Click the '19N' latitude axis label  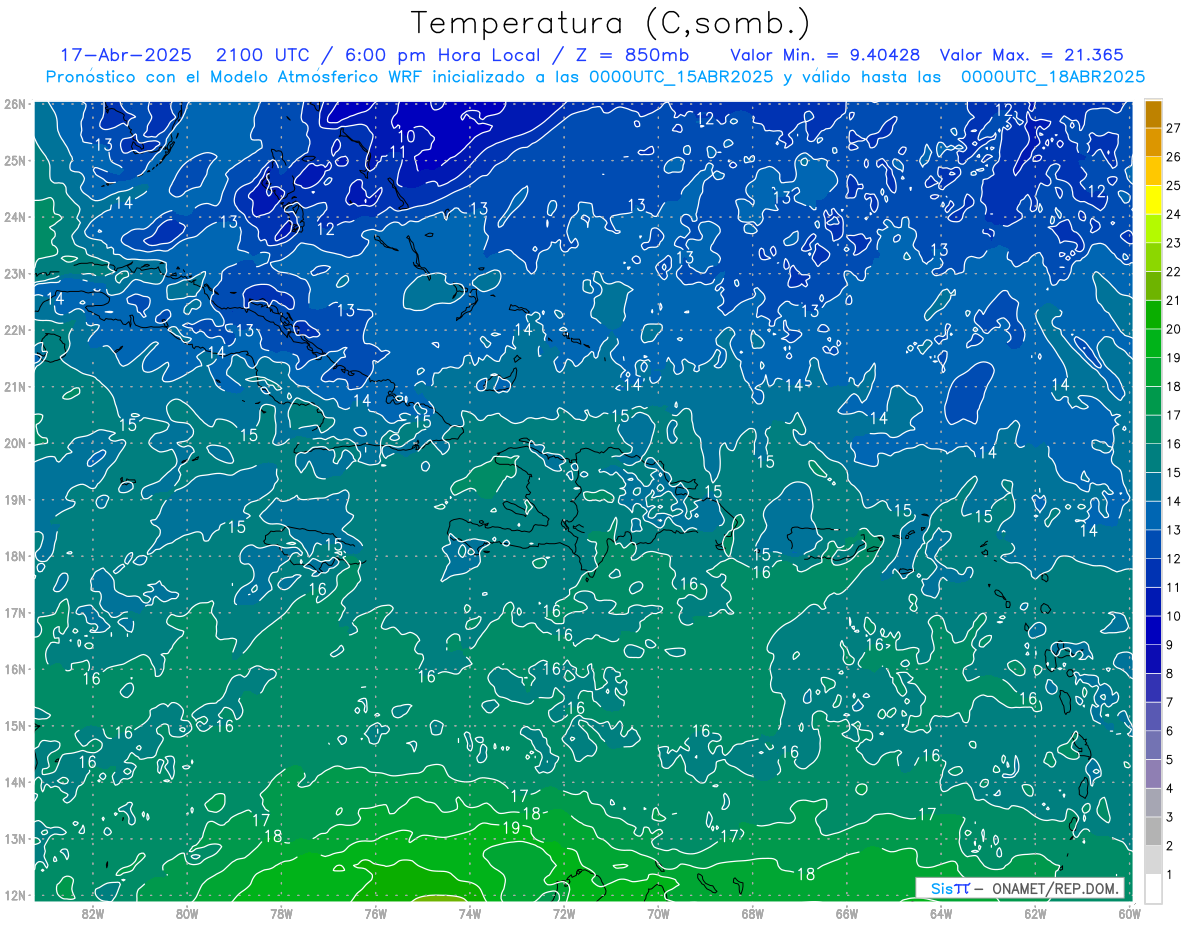click(x=14, y=499)
